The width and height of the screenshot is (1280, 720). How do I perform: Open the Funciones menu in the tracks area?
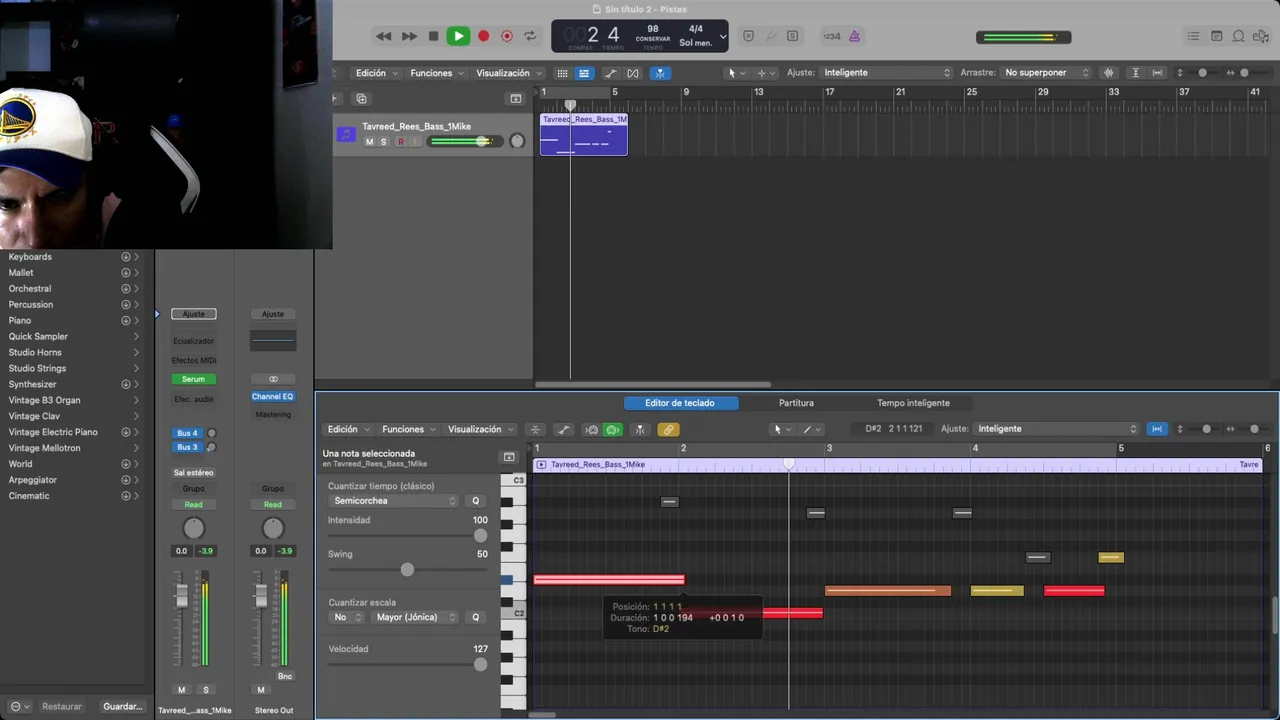tap(437, 73)
